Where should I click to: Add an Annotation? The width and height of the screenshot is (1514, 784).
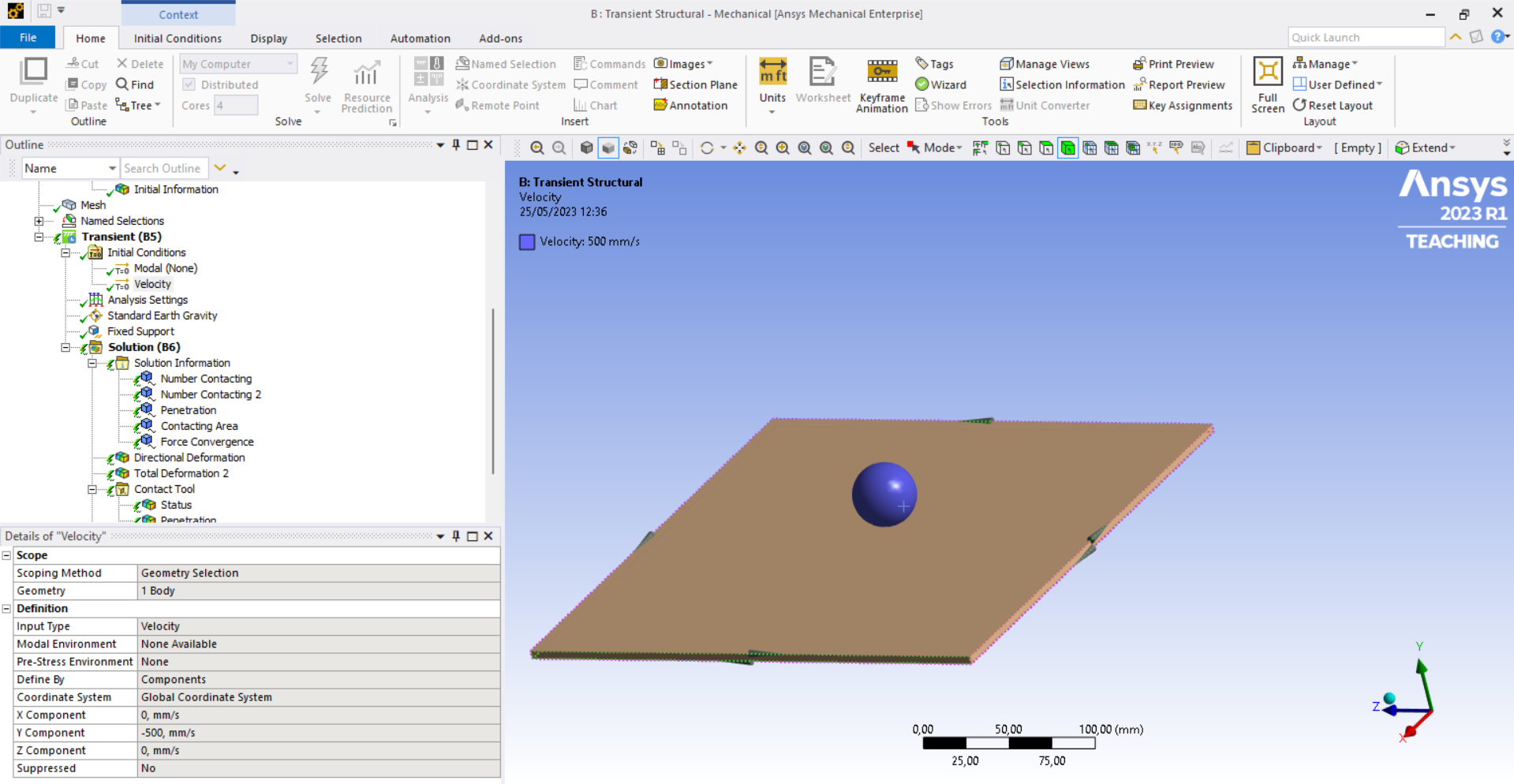coord(690,105)
